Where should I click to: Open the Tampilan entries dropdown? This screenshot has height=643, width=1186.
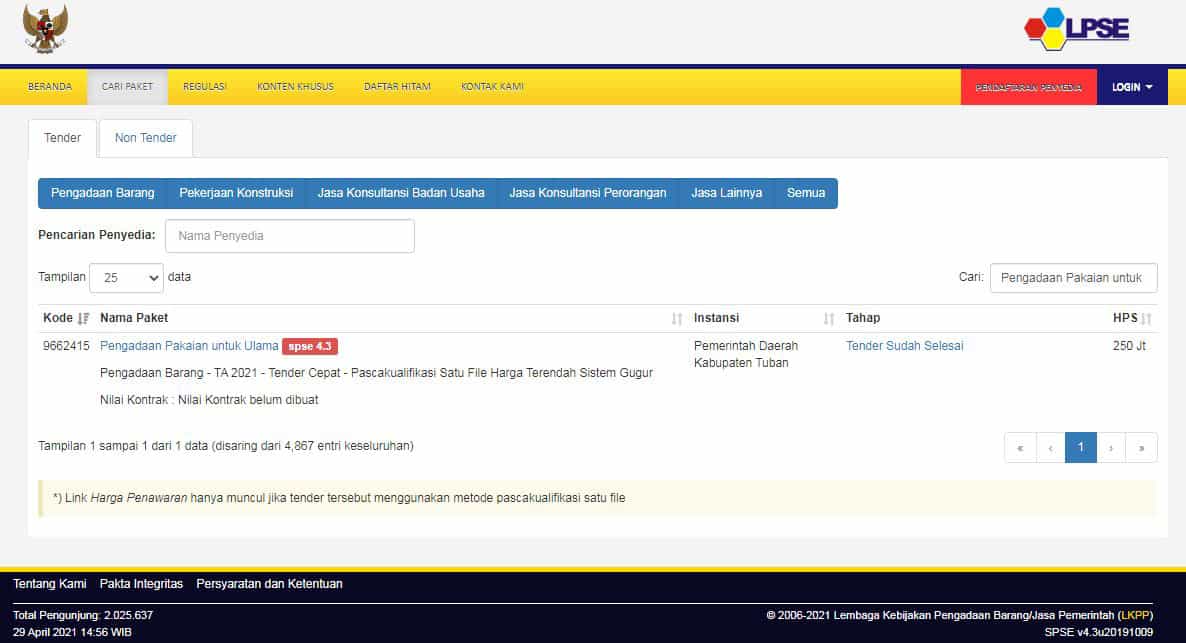click(126, 278)
